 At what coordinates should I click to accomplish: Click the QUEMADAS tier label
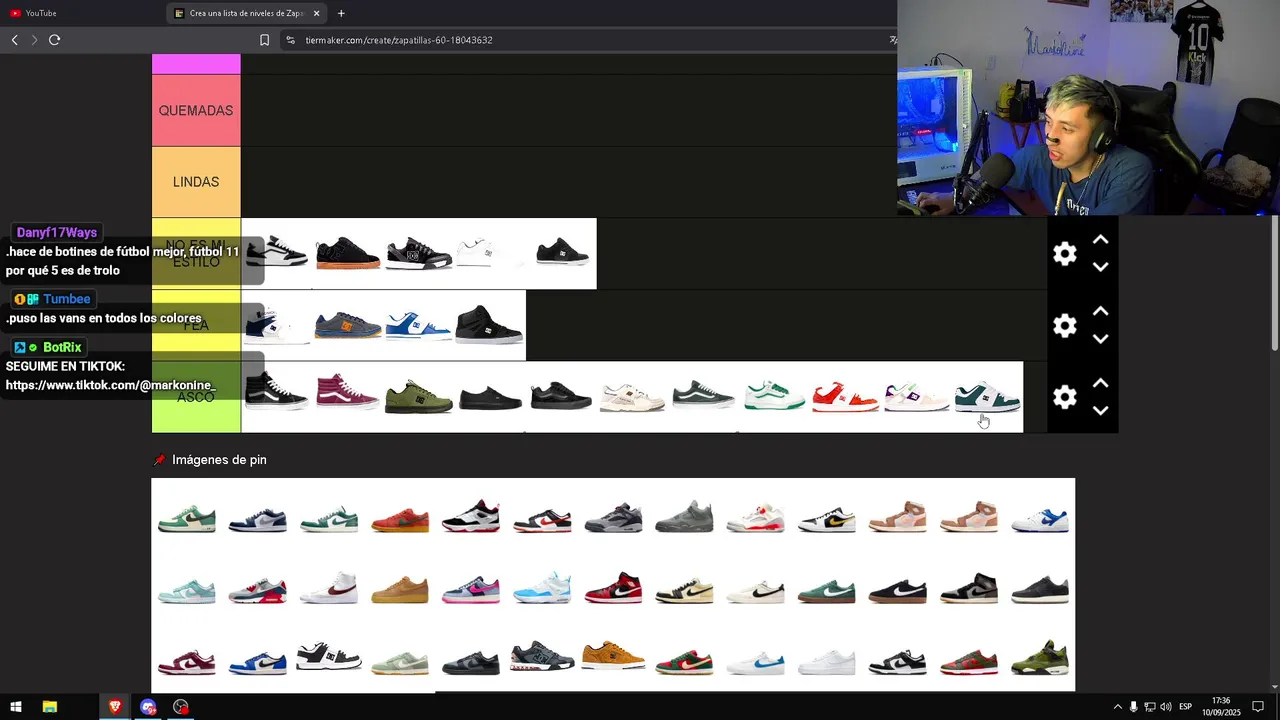pyautogui.click(x=196, y=111)
